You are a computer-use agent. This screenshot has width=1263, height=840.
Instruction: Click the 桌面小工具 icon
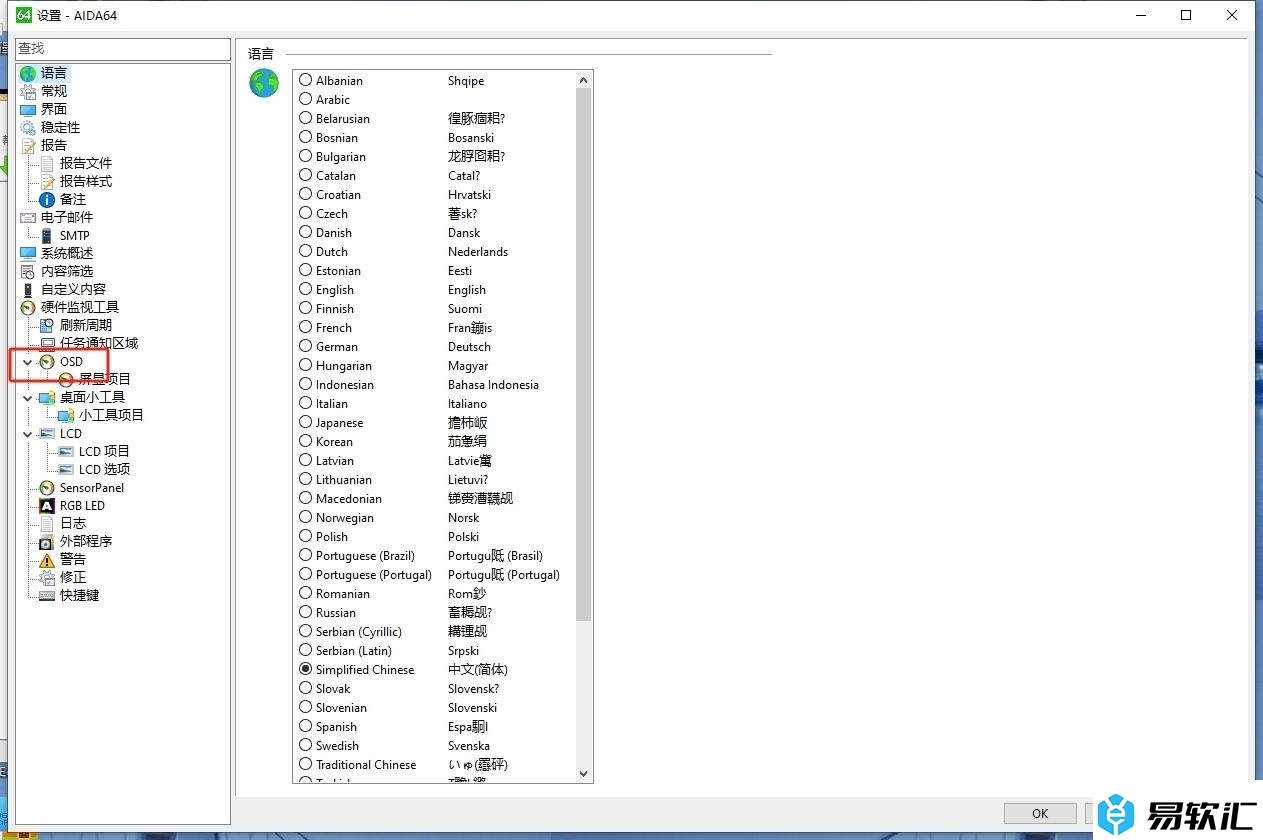[x=47, y=397]
